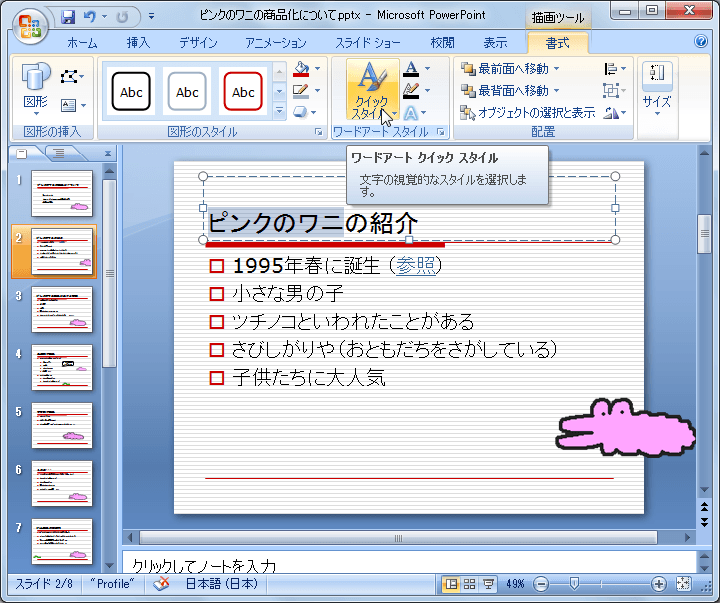Image resolution: width=720 pixels, height=603 pixels.
Task: Open the text outline dropdown arrow
Action: click(x=428, y=90)
